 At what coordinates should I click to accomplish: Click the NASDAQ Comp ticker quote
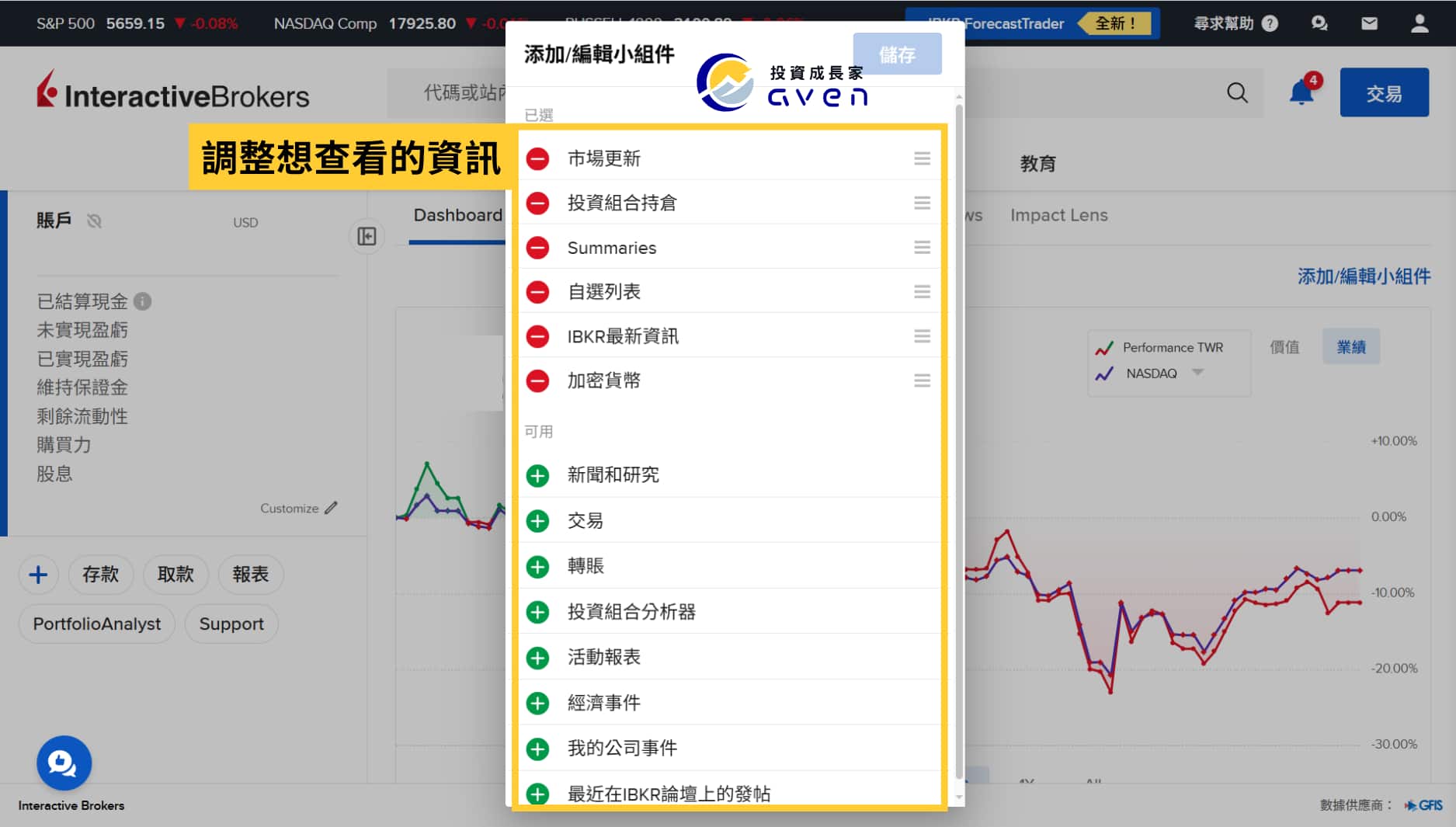coord(388,23)
